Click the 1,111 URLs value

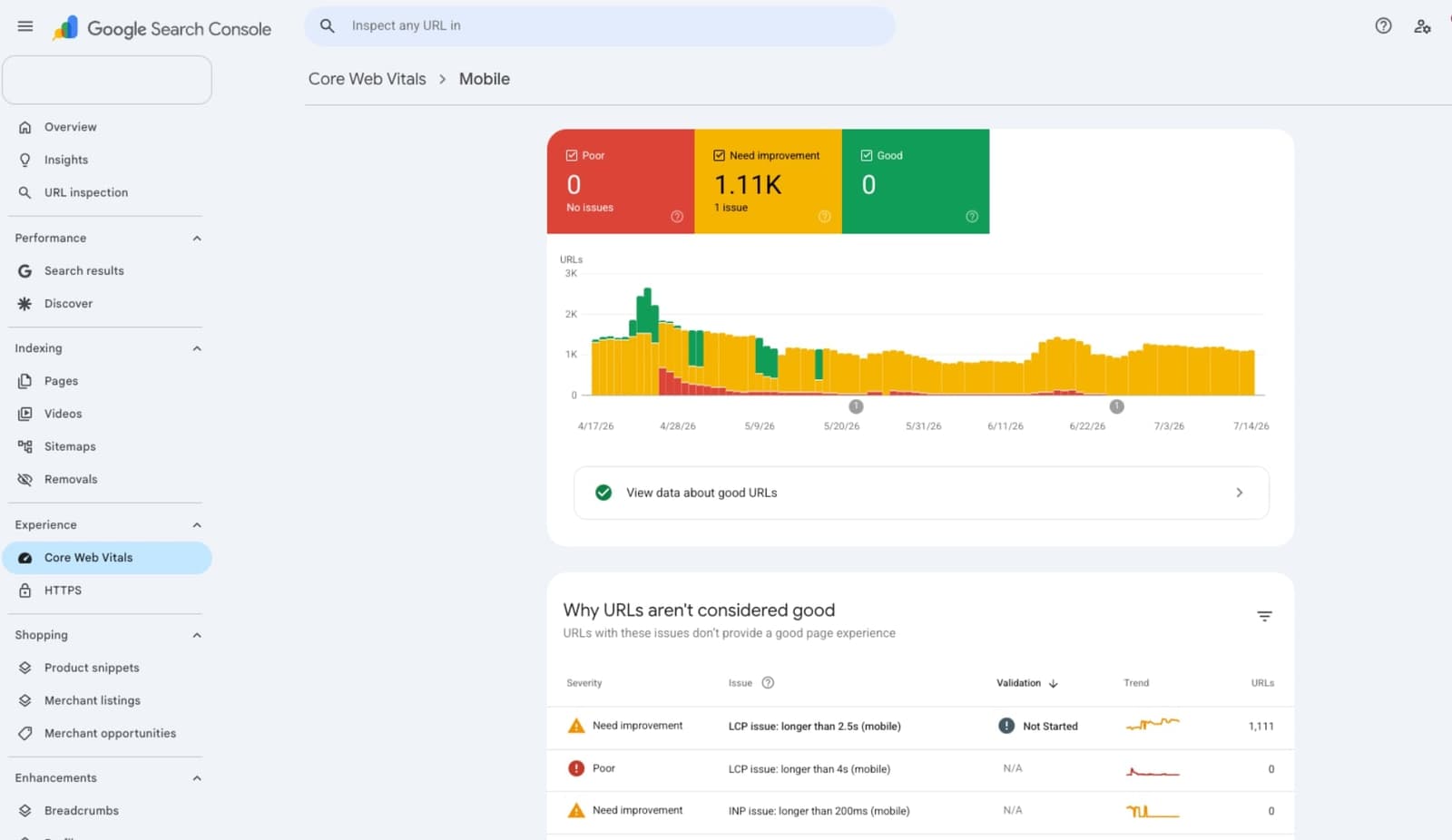(1261, 727)
